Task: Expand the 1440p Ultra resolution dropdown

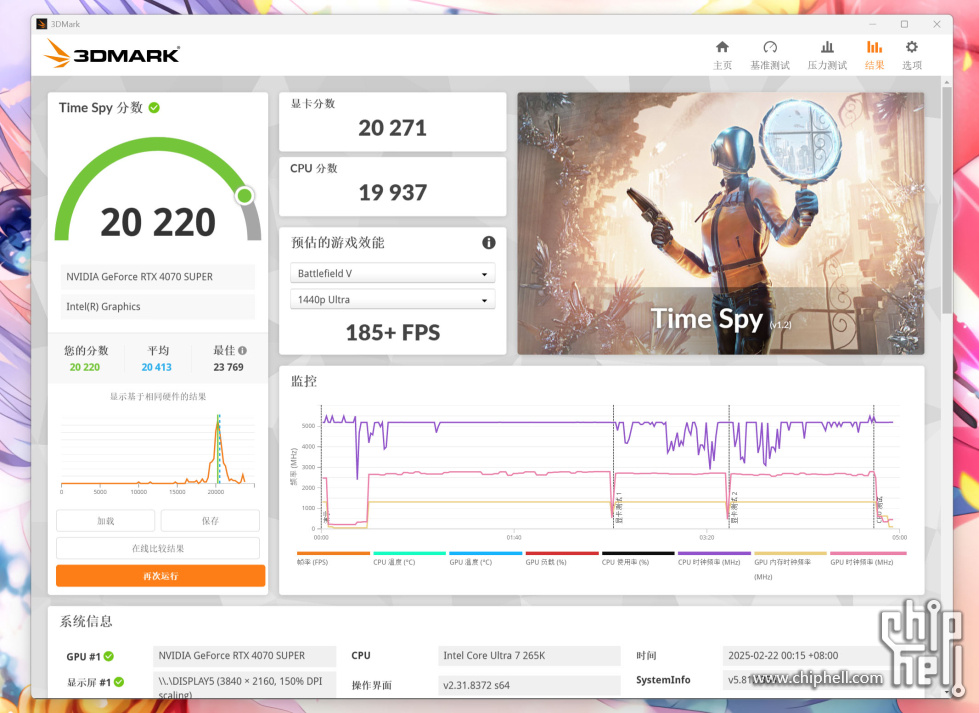Action: pyautogui.click(x=393, y=299)
